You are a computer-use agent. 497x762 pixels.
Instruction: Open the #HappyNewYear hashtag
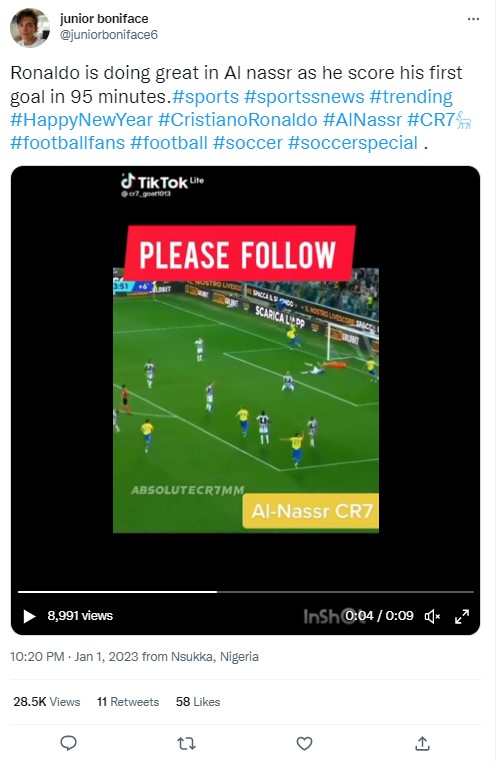[x=82, y=120]
